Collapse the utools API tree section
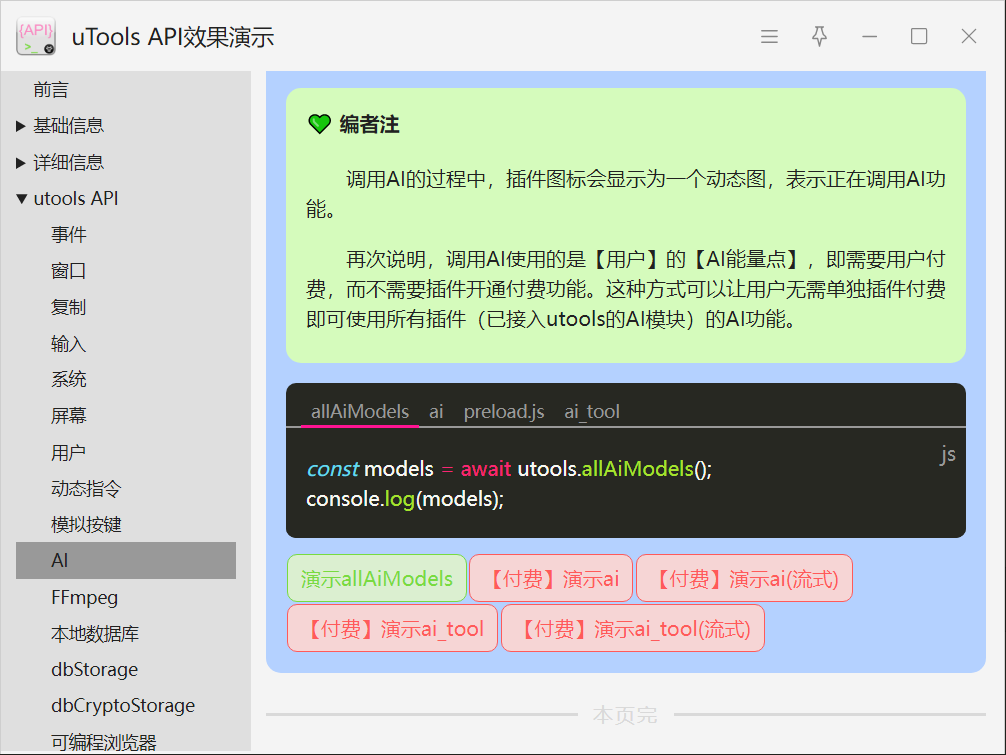Image resolution: width=1006 pixels, height=755 pixels. 22,199
